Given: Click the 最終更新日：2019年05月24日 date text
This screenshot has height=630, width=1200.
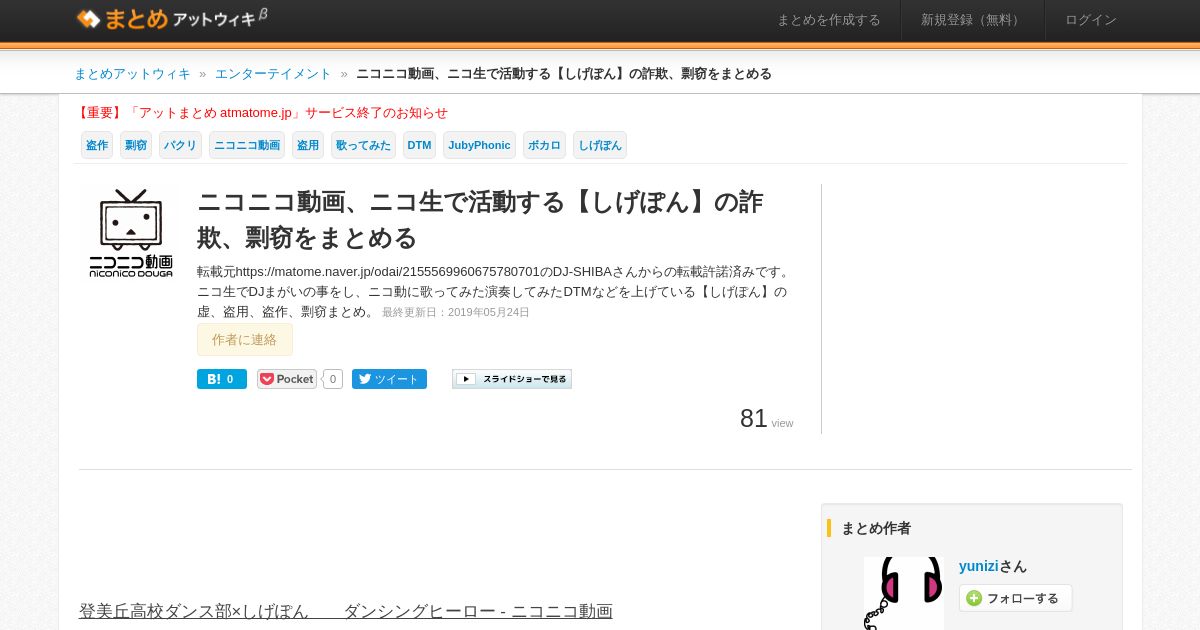Looking at the screenshot, I should (456, 313).
